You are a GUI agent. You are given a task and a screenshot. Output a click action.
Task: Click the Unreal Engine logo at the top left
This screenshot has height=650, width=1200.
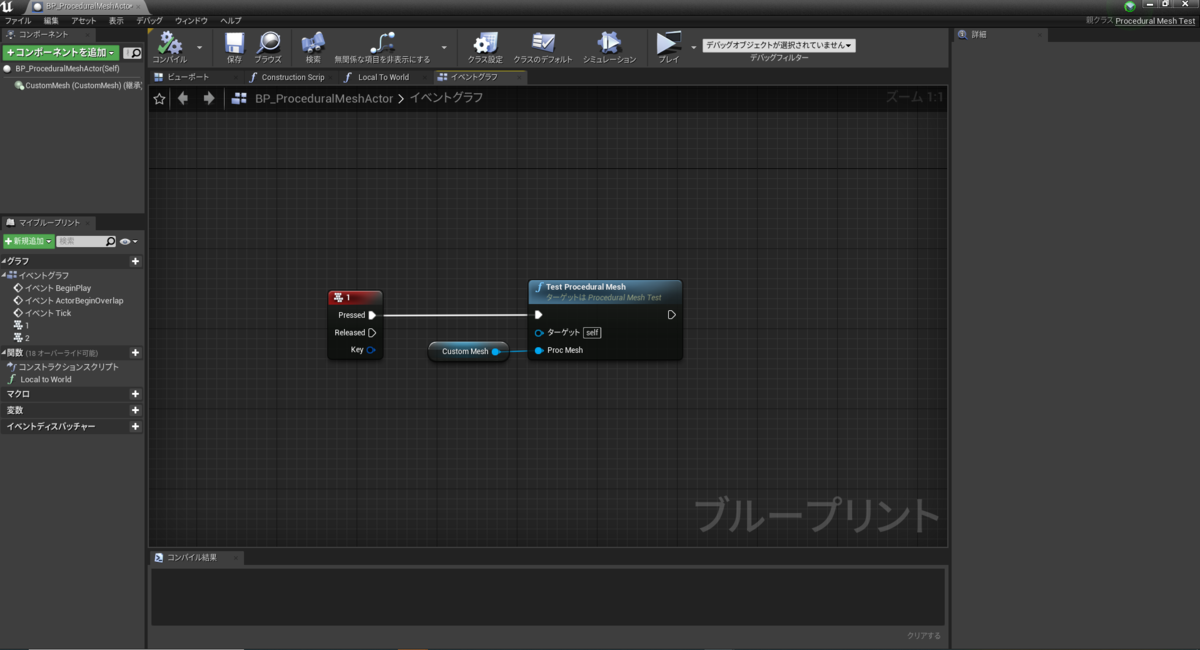pyautogui.click(x=7, y=7)
